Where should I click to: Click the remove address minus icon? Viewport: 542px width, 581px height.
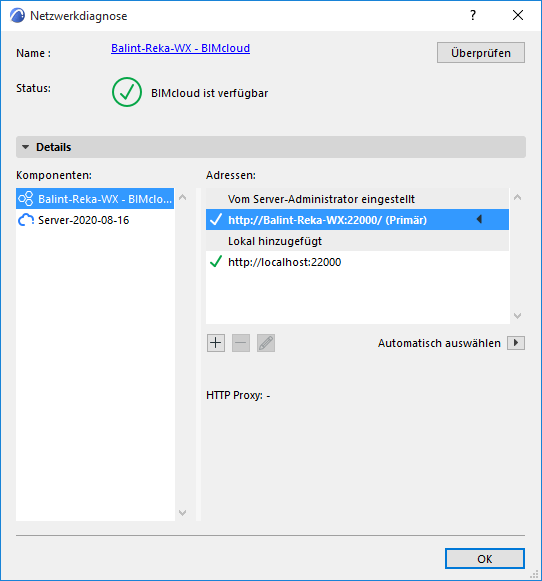click(241, 343)
